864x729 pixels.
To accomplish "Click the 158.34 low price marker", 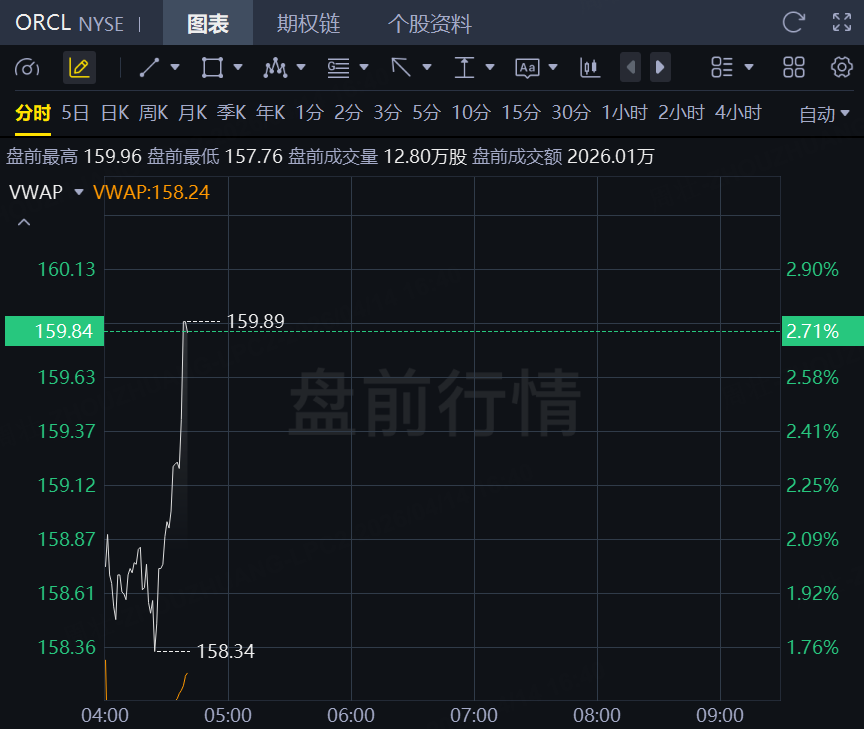I will click(x=226, y=651).
